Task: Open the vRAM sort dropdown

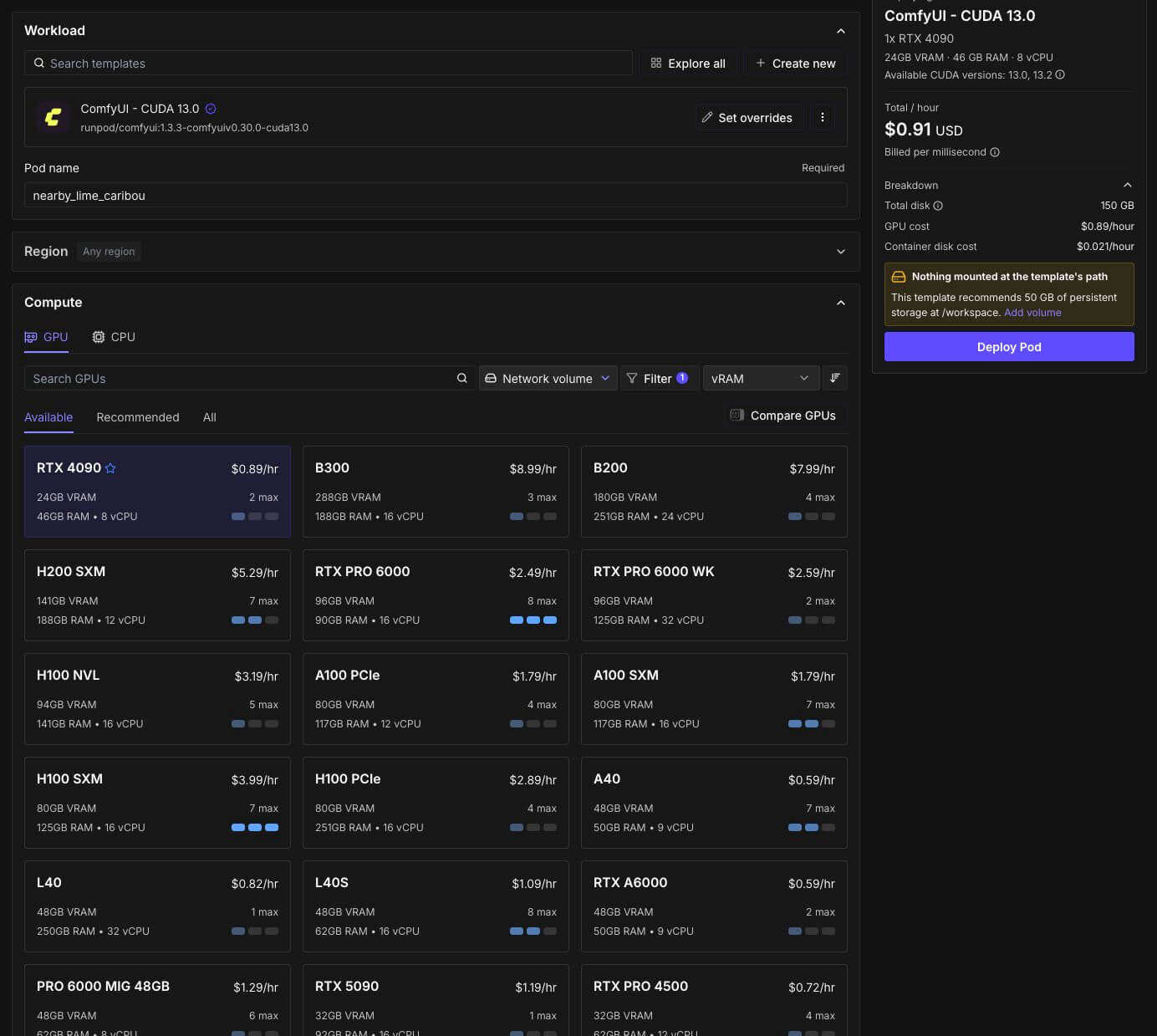Action: click(x=761, y=379)
